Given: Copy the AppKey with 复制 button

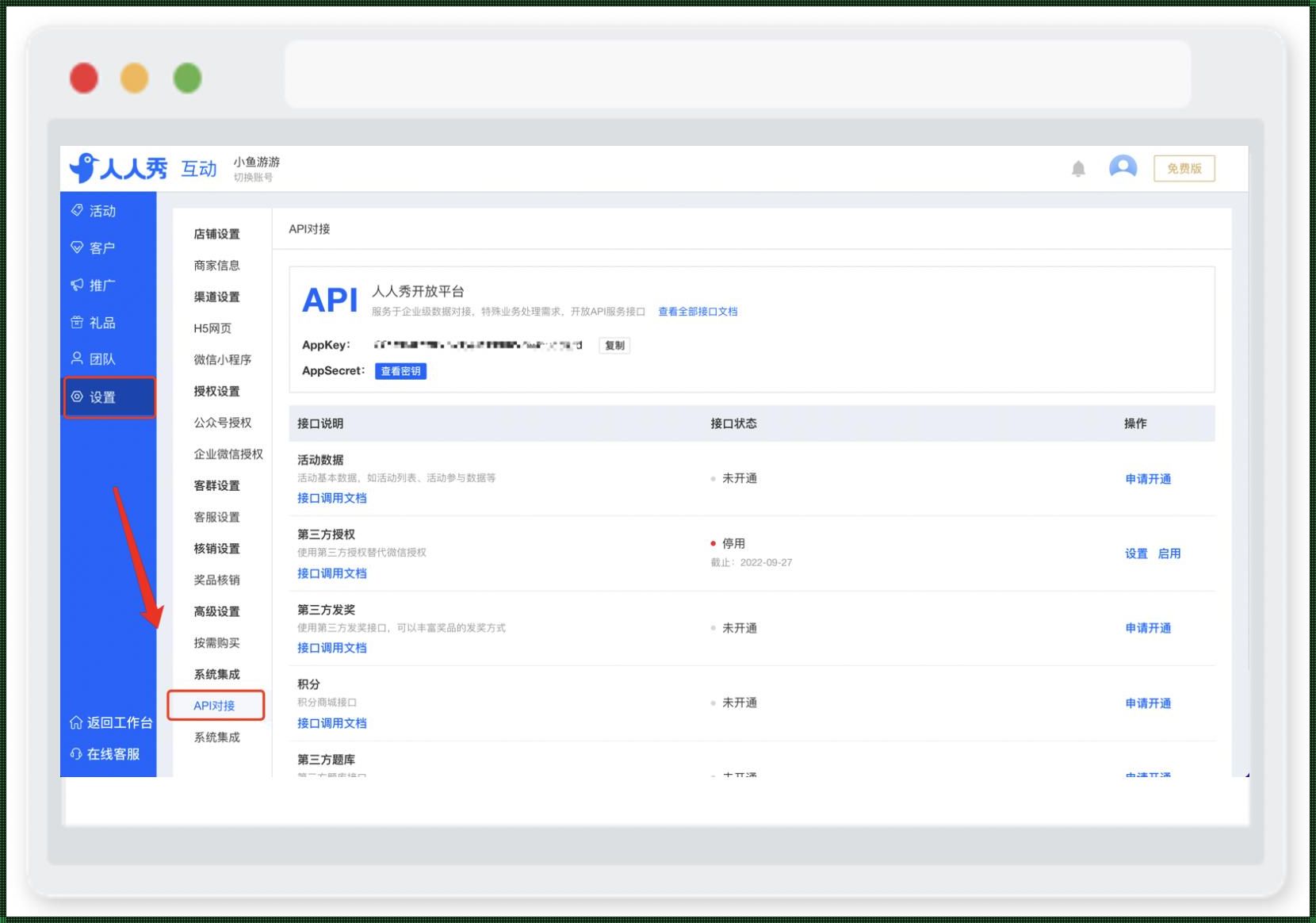Looking at the screenshot, I should click(x=614, y=345).
